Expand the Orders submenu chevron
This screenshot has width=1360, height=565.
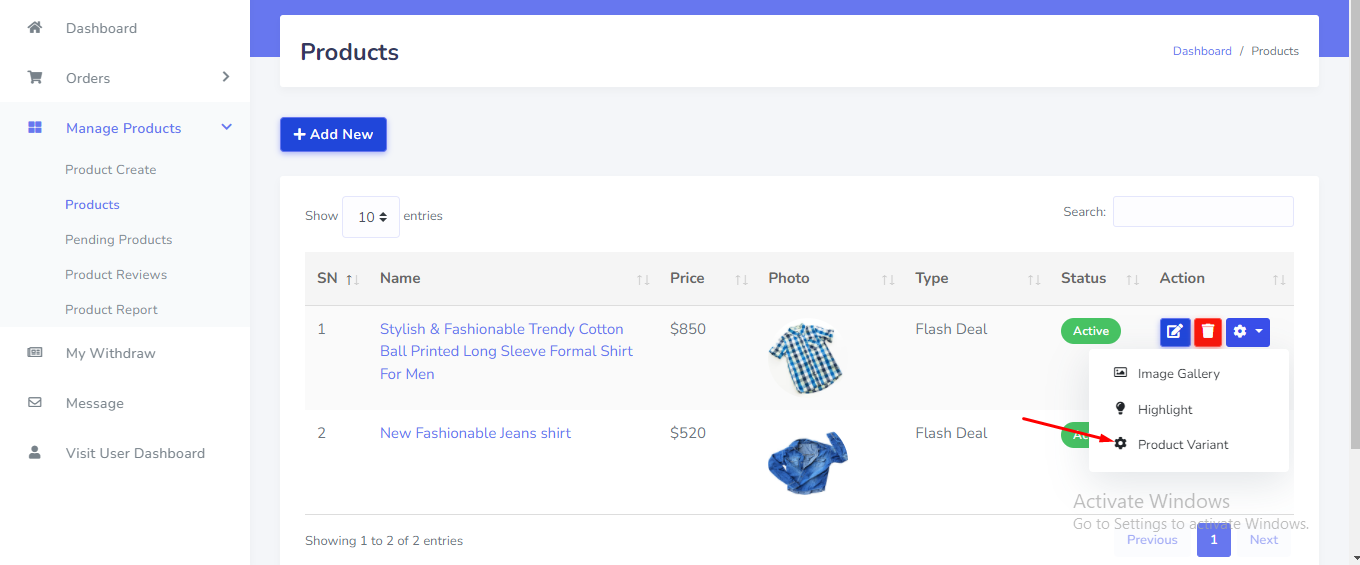click(x=226, y=77)
